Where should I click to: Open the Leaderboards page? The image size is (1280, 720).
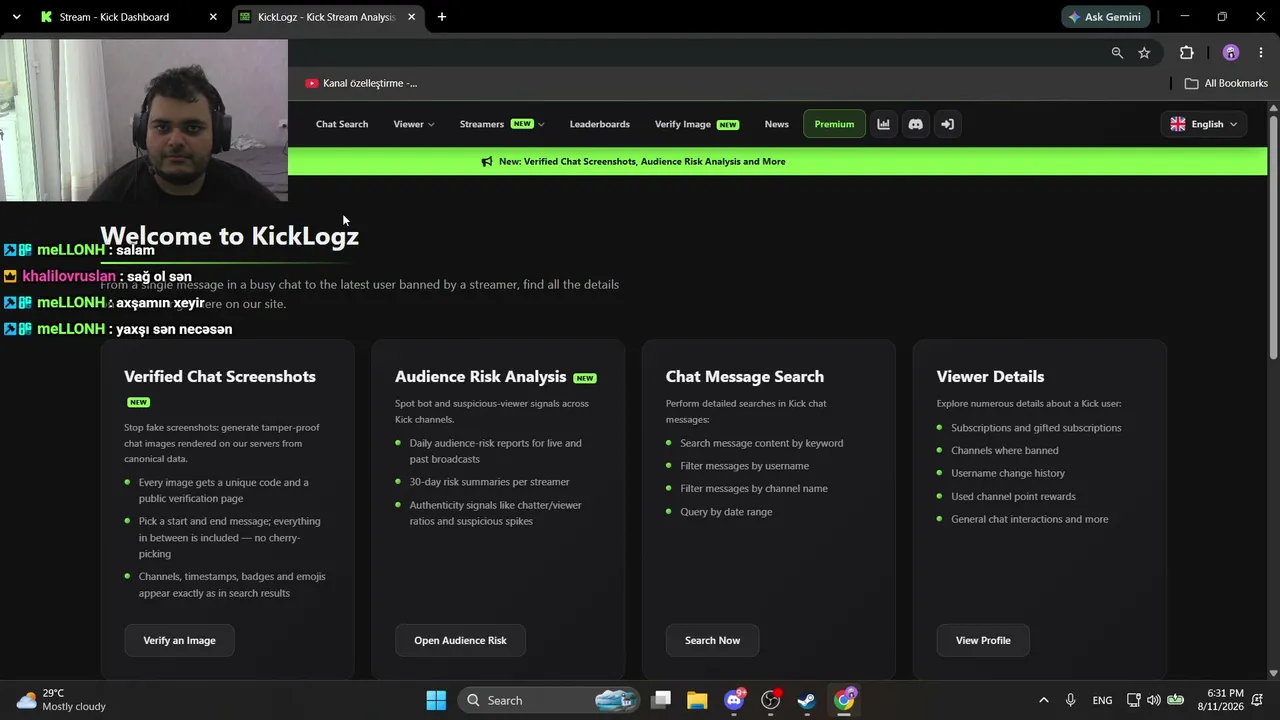[x=600, y=124]
